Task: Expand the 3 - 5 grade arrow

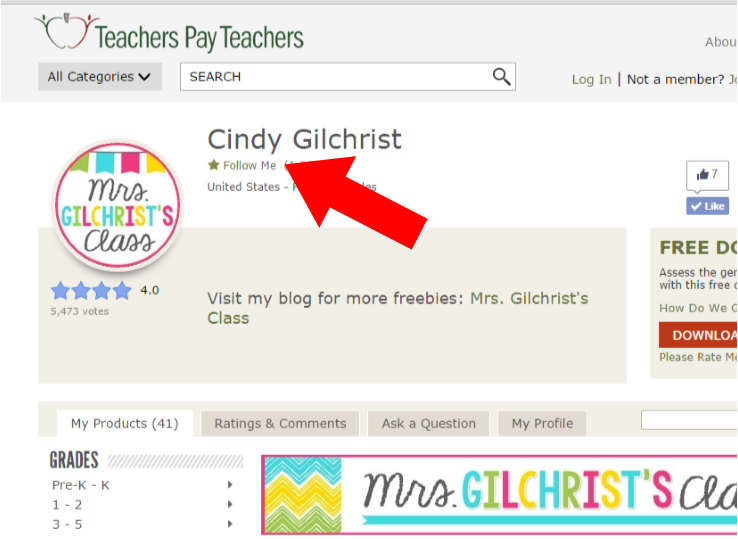Action: [x=230, y=524]
